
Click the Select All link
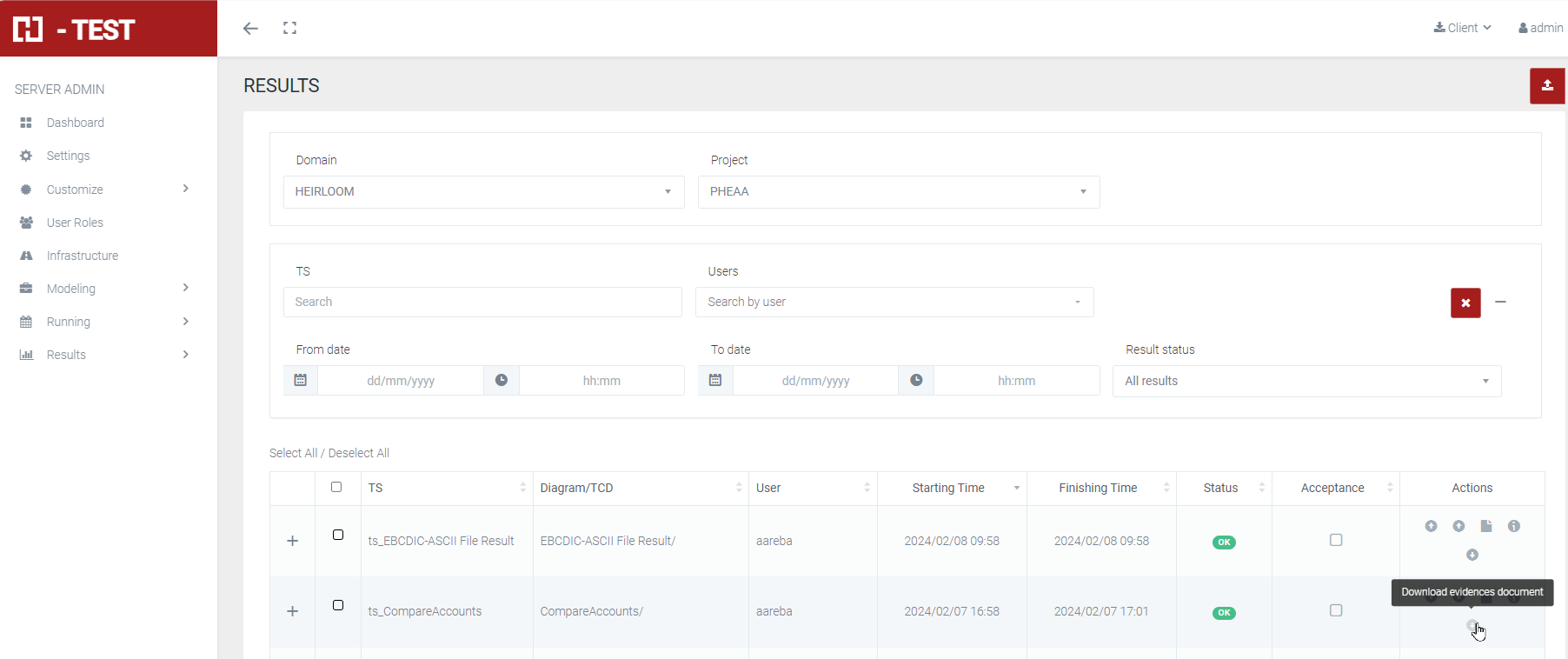tap(293, 453)
